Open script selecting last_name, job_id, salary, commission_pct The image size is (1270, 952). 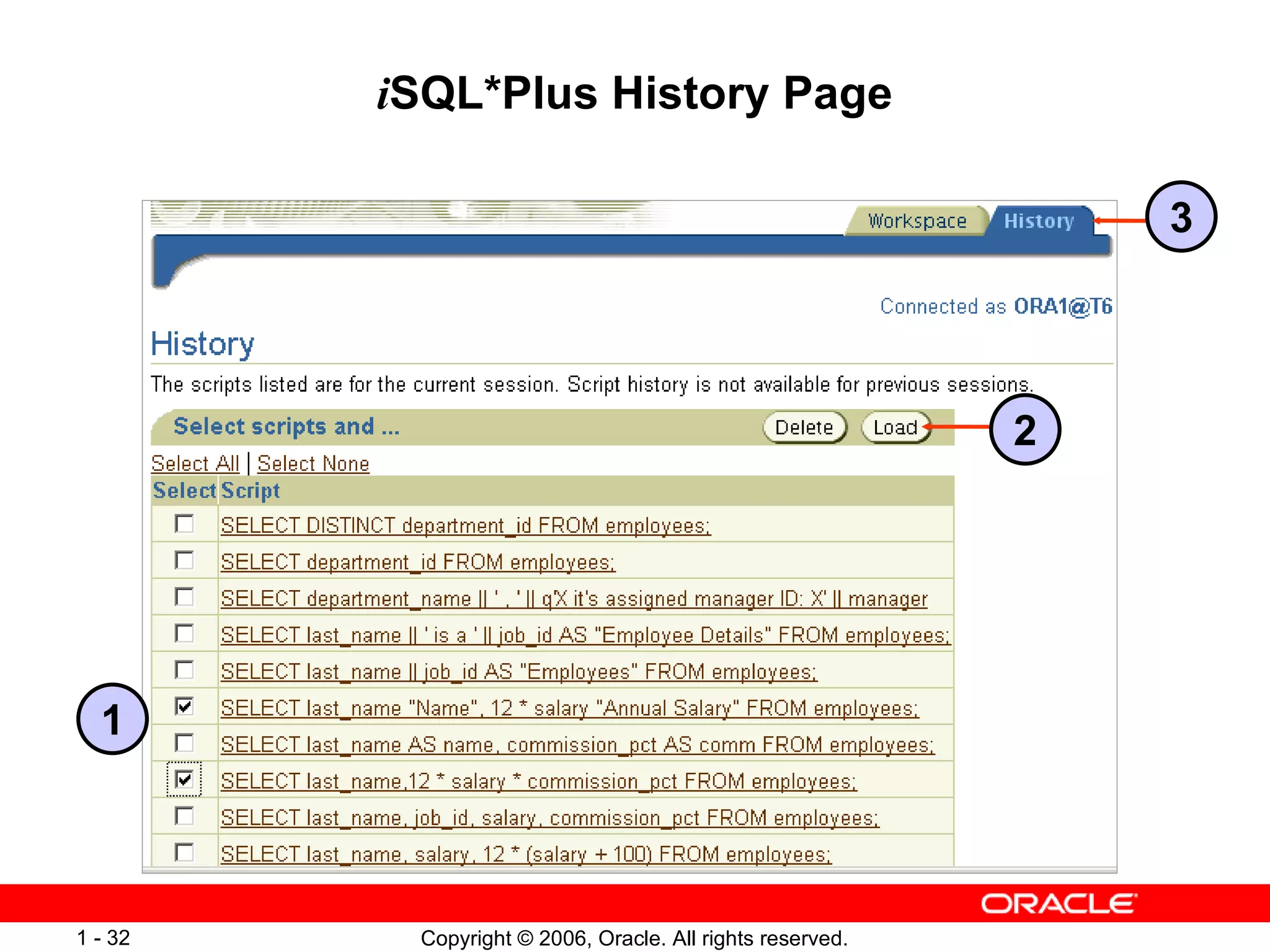(549, 818)
